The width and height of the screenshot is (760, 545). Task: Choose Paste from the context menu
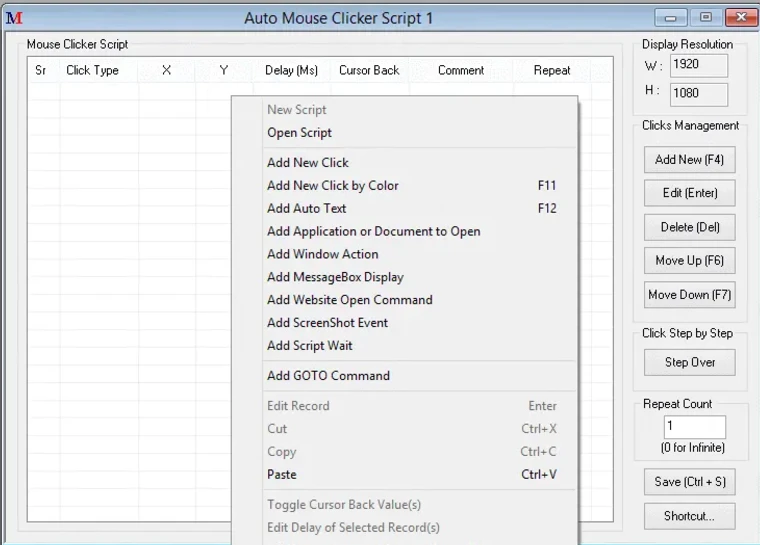(x=282, y=475)
